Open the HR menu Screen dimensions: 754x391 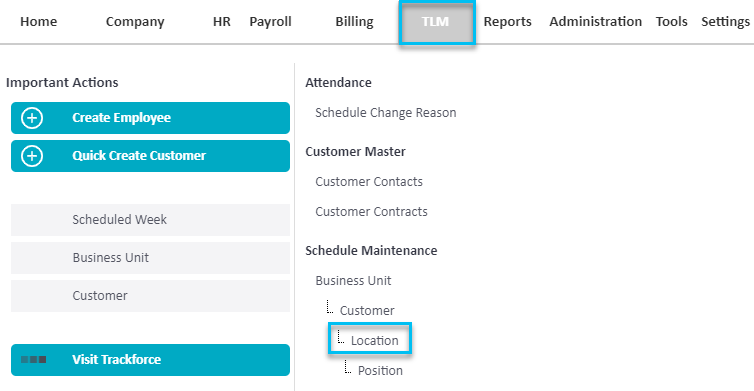[x=222, y=22]
